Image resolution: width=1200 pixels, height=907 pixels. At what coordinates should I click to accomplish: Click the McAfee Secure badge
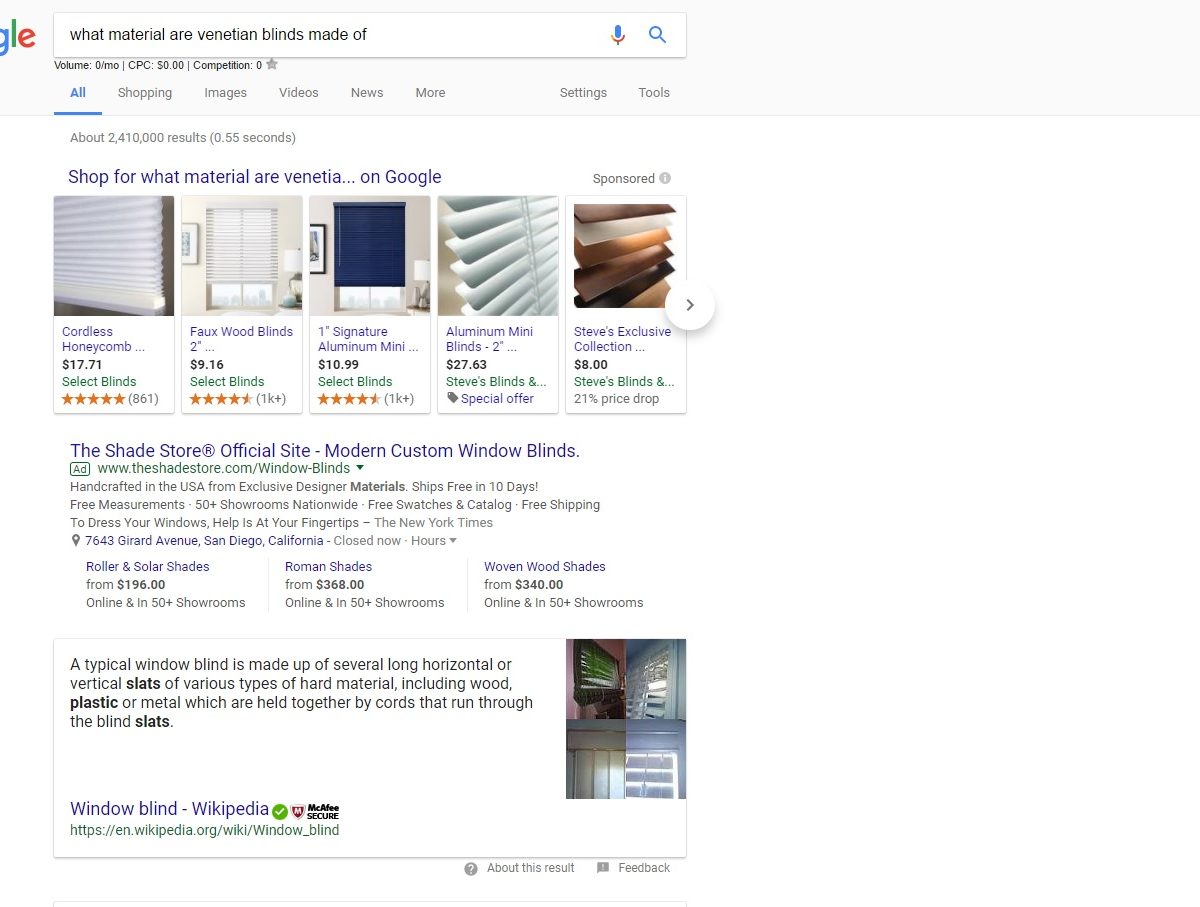(316, 811)
